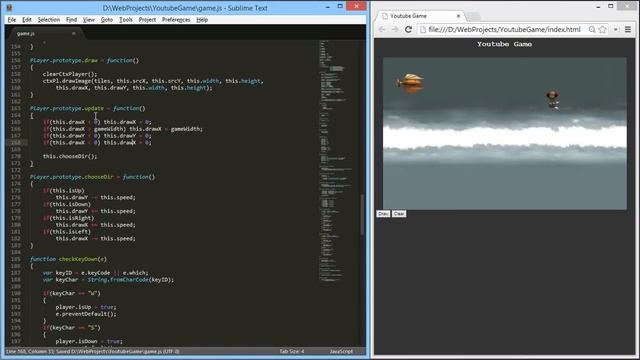Open Chrome's hamburger menu
The width and height of the screenshot is (640, 360).
point(628,29)
